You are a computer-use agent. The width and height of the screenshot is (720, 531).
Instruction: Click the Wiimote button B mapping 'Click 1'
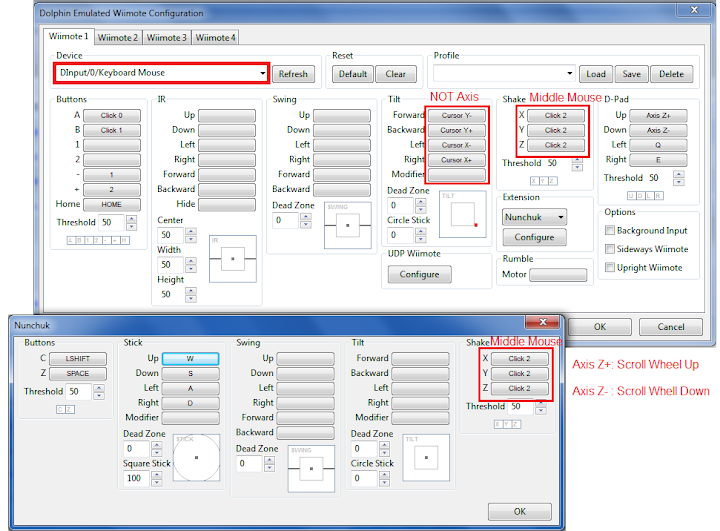(112, 130)
